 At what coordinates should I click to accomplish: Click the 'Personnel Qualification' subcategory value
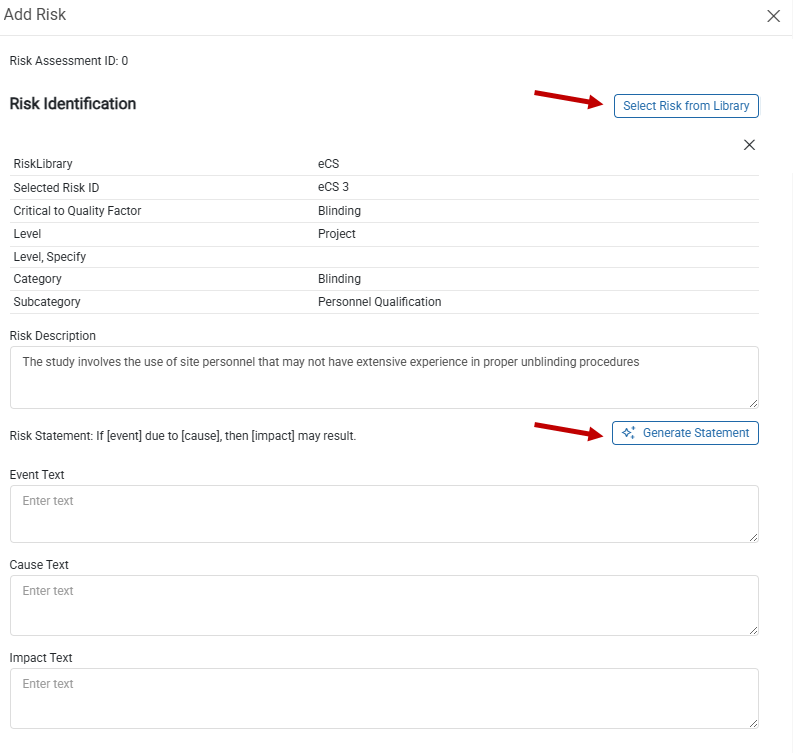click(379, 302)
